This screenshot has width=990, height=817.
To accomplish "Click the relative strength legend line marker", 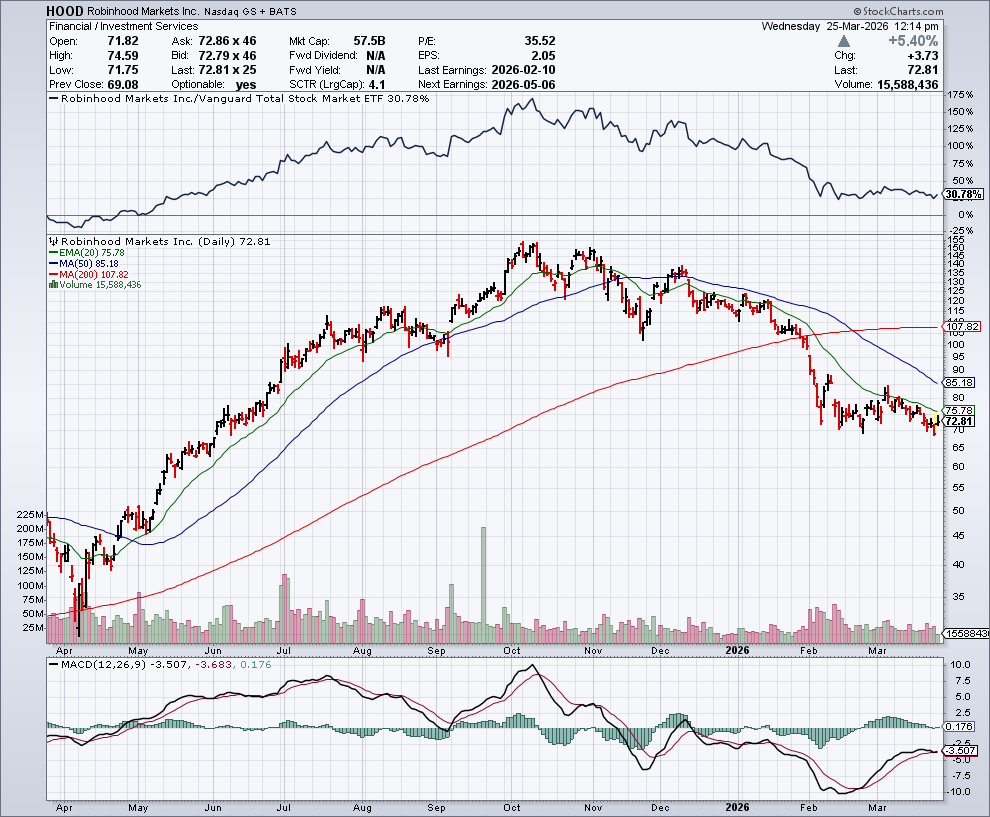I will click(x=54, y=100).
